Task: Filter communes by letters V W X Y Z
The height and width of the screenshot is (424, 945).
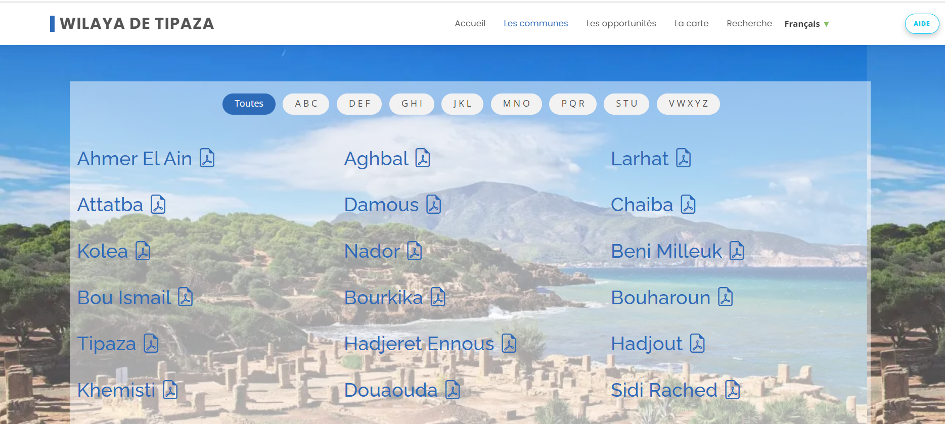Action: pos(688,104)
